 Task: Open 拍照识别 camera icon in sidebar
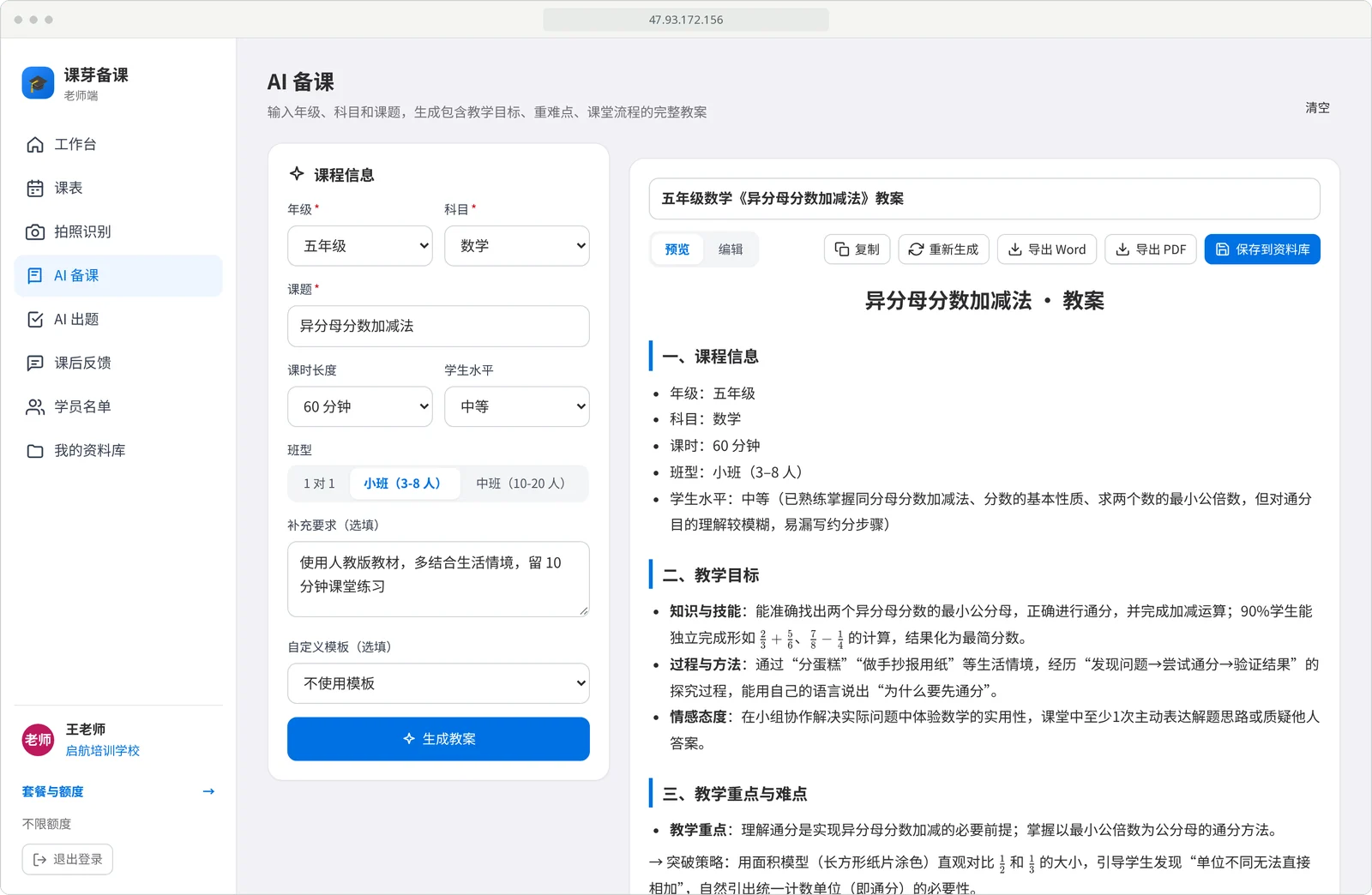(x=35, y=232)
